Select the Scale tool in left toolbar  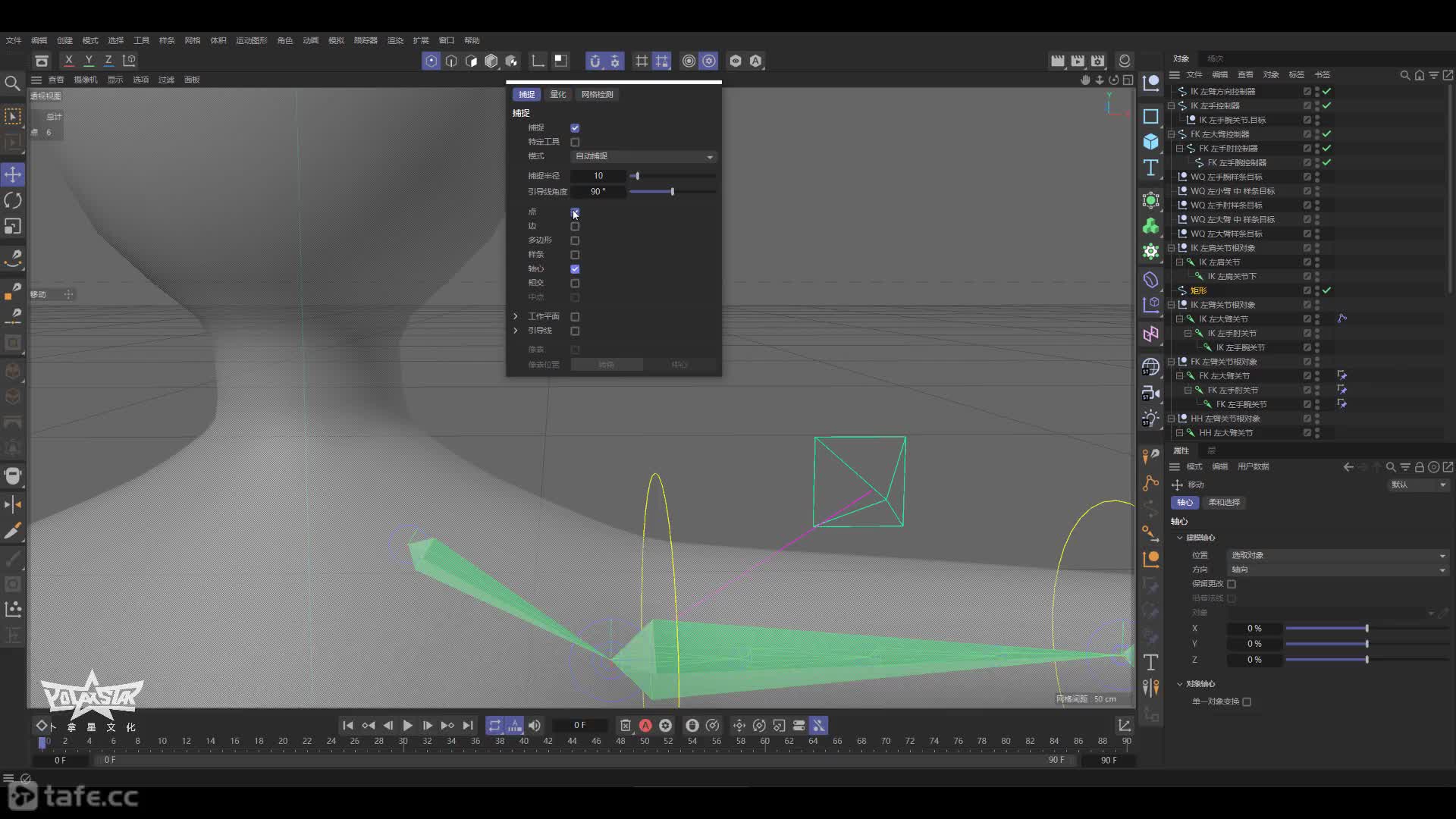click(13, 226)
